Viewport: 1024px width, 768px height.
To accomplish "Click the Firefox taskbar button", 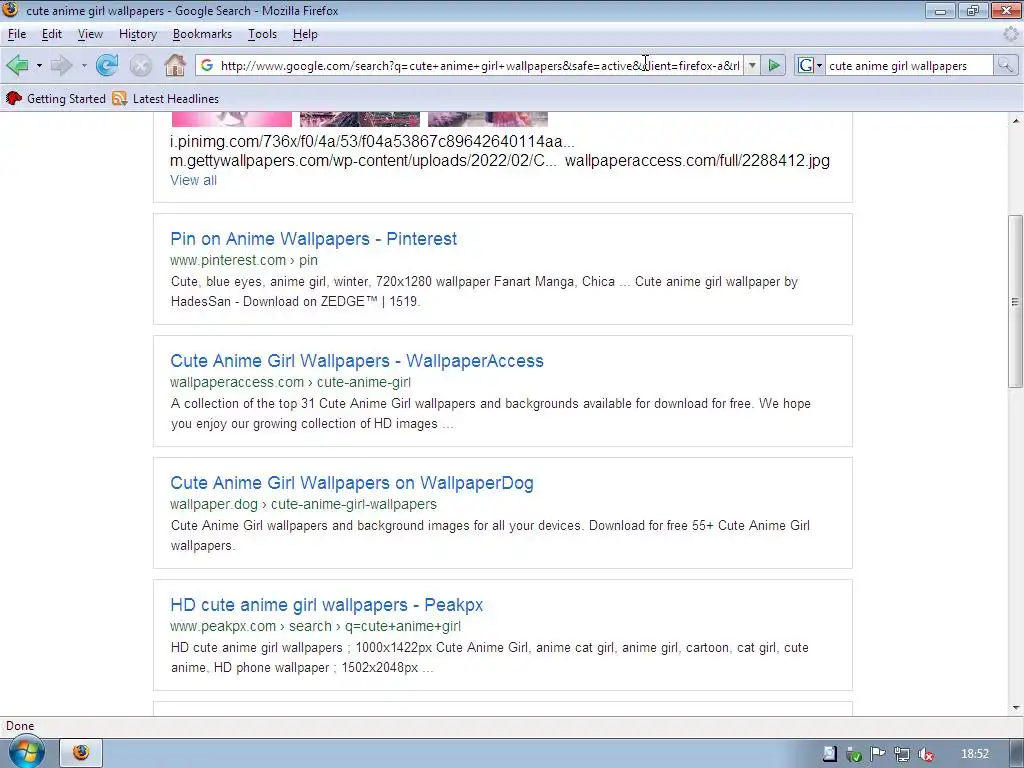I will coord(81,753).
